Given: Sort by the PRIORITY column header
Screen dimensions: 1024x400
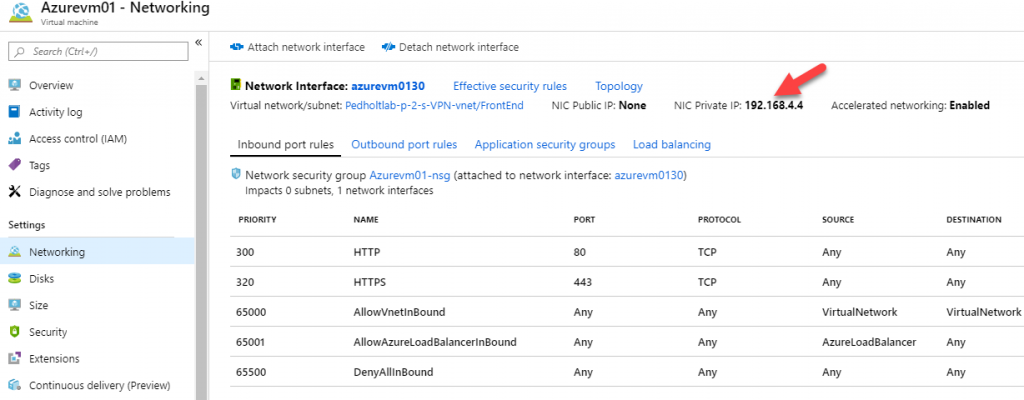Looking at the screenshot, I should pos(257,220).
